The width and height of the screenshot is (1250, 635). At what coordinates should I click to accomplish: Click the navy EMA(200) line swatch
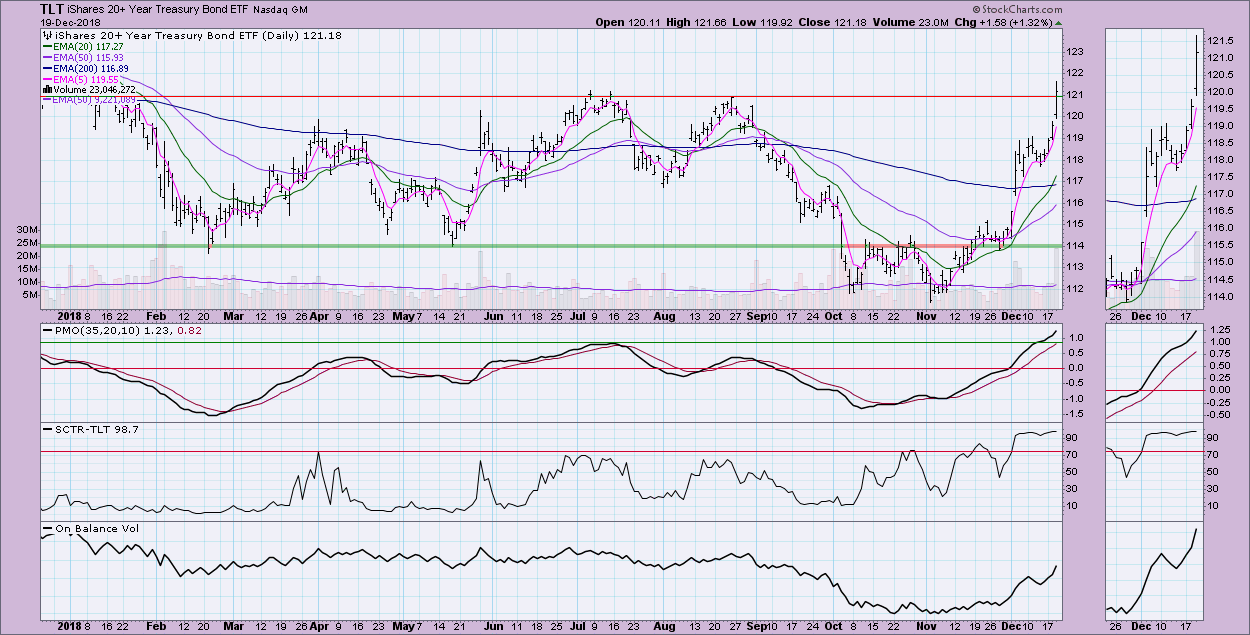click(47, 68)
